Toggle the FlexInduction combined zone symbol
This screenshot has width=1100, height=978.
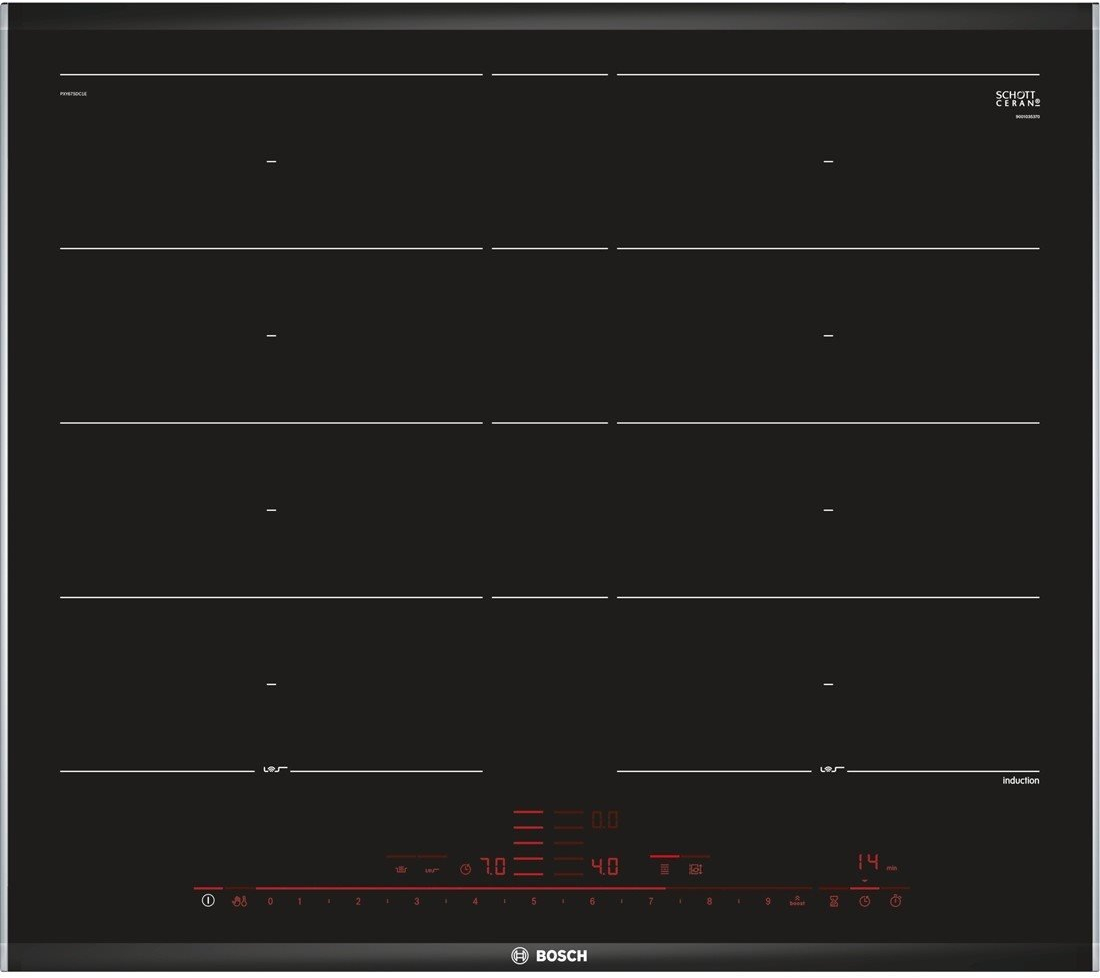click(x=664, y=869)
